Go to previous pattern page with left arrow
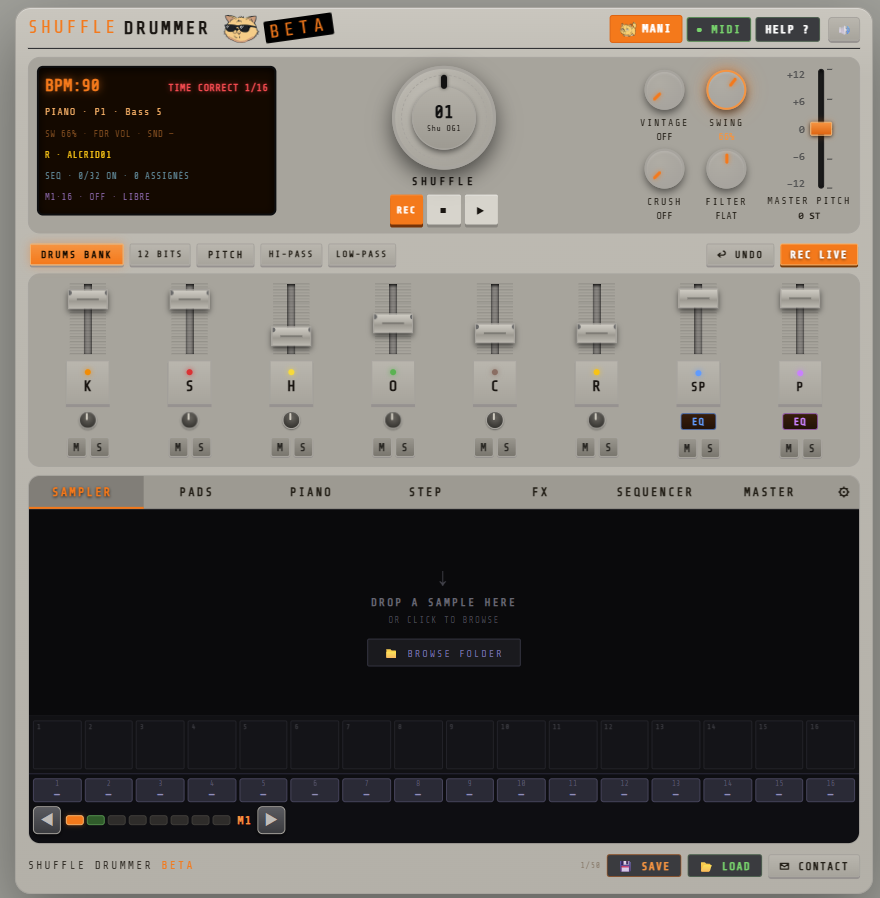This screenshot has height=898, width=880. (x=47, y=820)
